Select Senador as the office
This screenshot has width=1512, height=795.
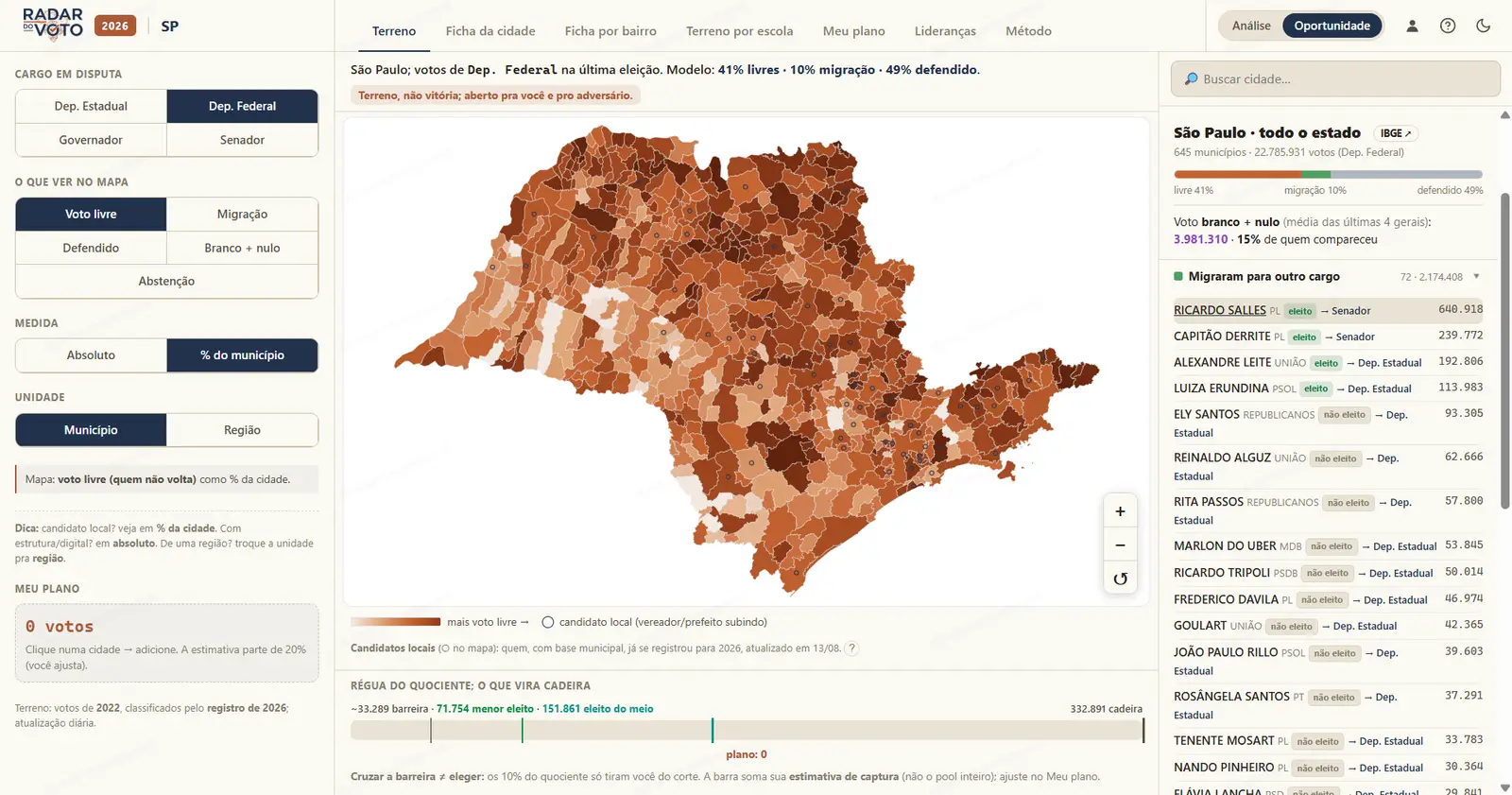click(x=242, y=140)
